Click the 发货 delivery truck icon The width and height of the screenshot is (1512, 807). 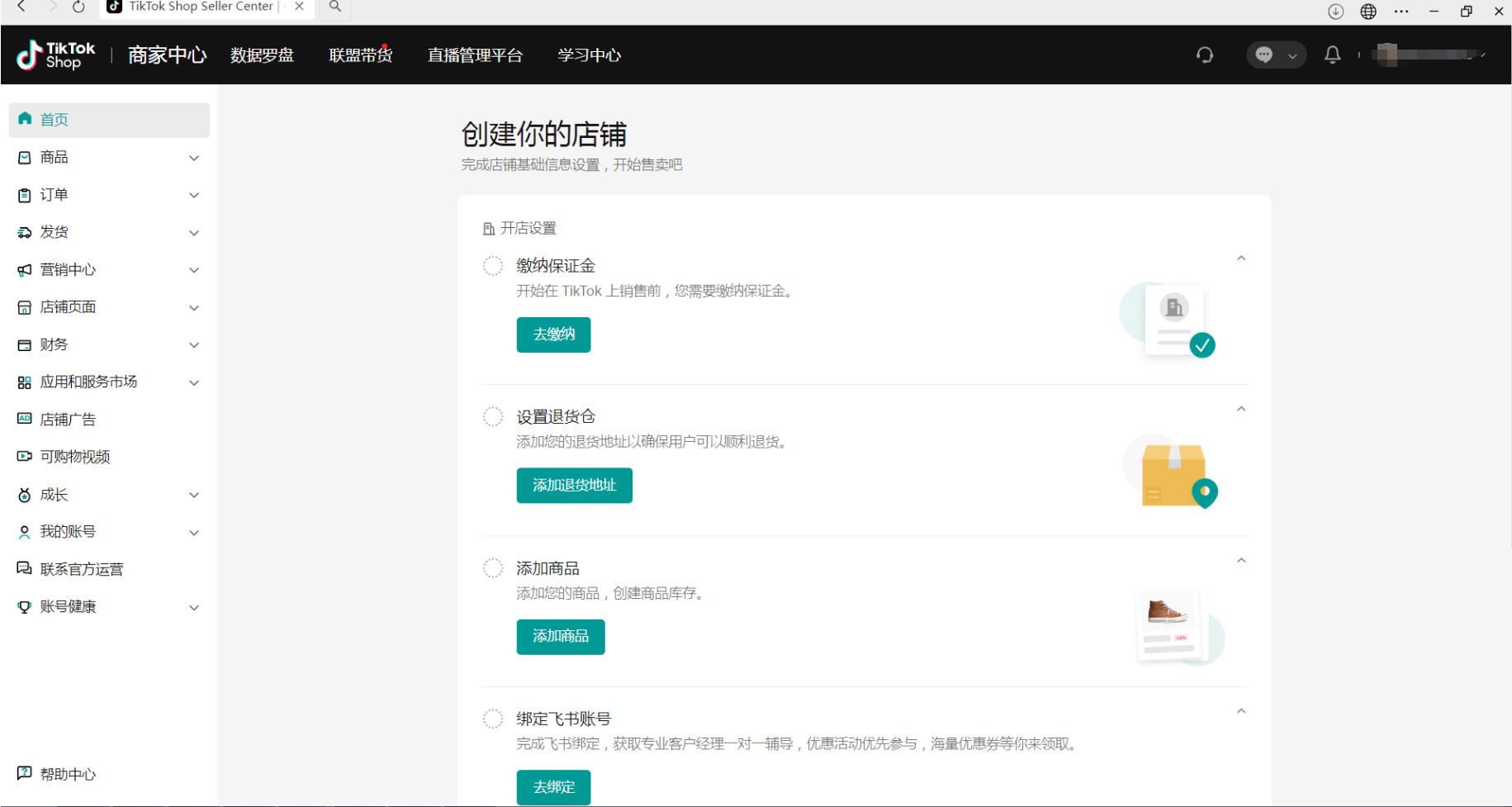pos(25,232)
